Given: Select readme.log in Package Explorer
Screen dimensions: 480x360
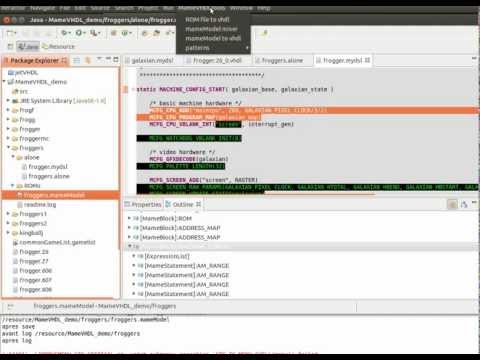Looking at the screenshot, I should (40, 204).
